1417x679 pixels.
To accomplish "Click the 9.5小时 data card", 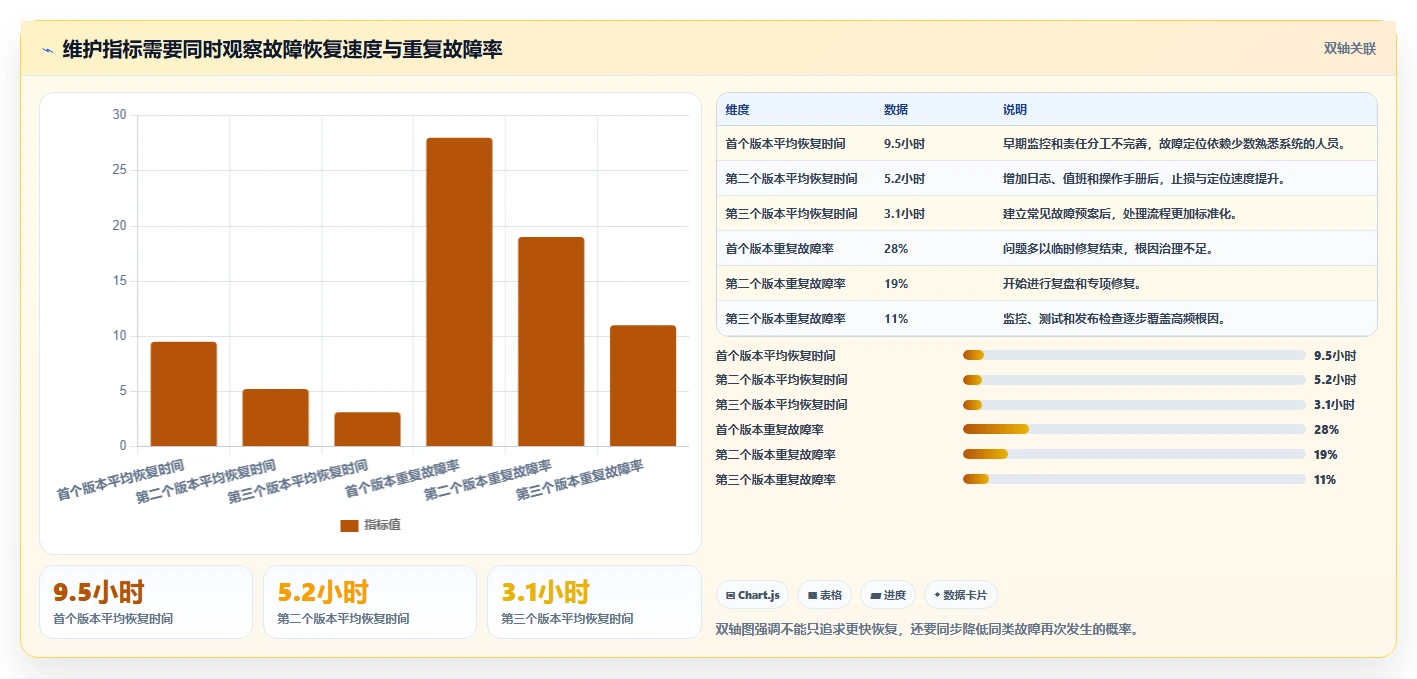I will [x=146, y=602].
